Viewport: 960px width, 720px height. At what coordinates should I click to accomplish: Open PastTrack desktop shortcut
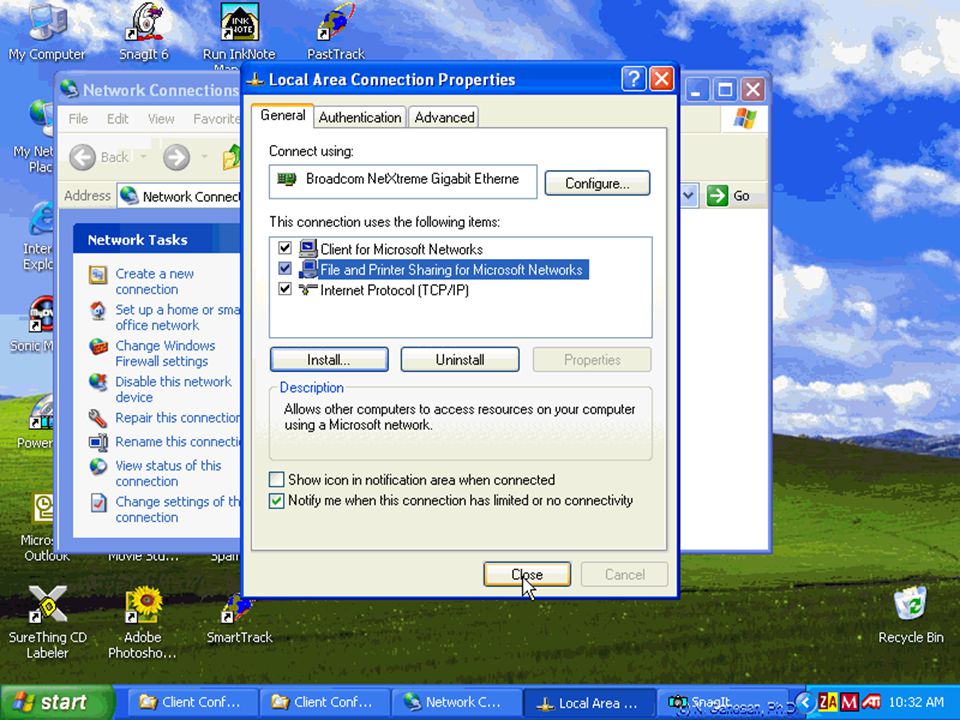336,31
